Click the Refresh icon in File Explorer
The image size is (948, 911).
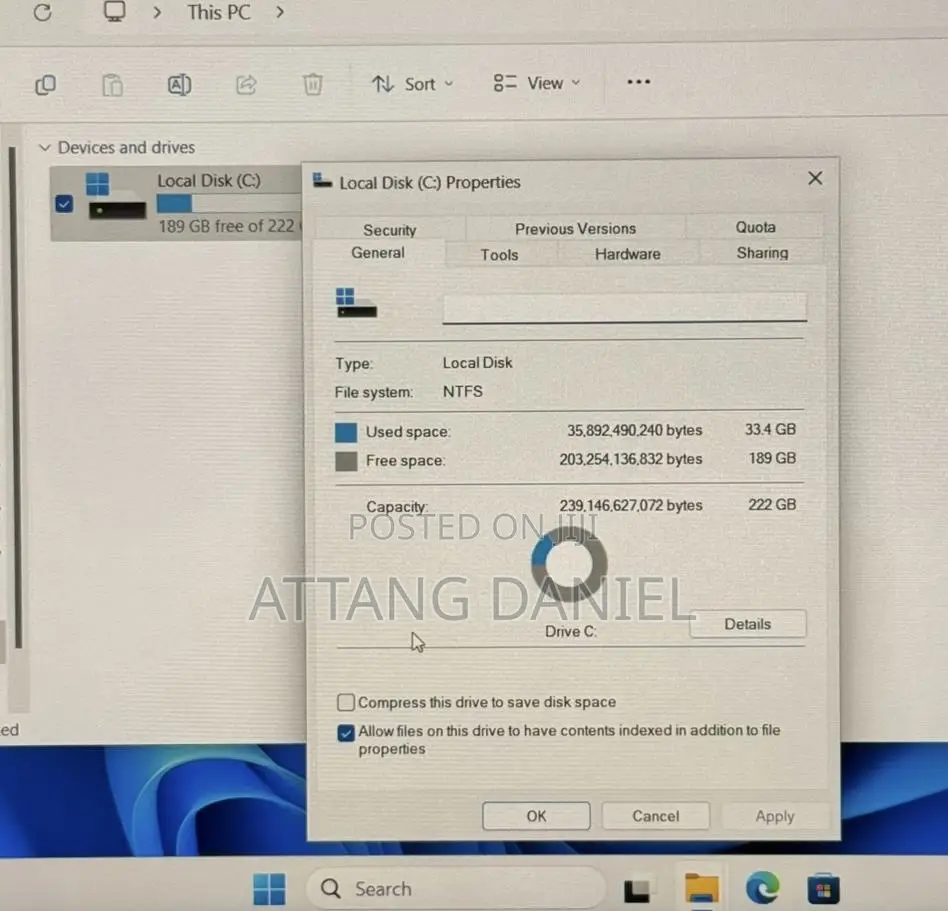[42, 12]
